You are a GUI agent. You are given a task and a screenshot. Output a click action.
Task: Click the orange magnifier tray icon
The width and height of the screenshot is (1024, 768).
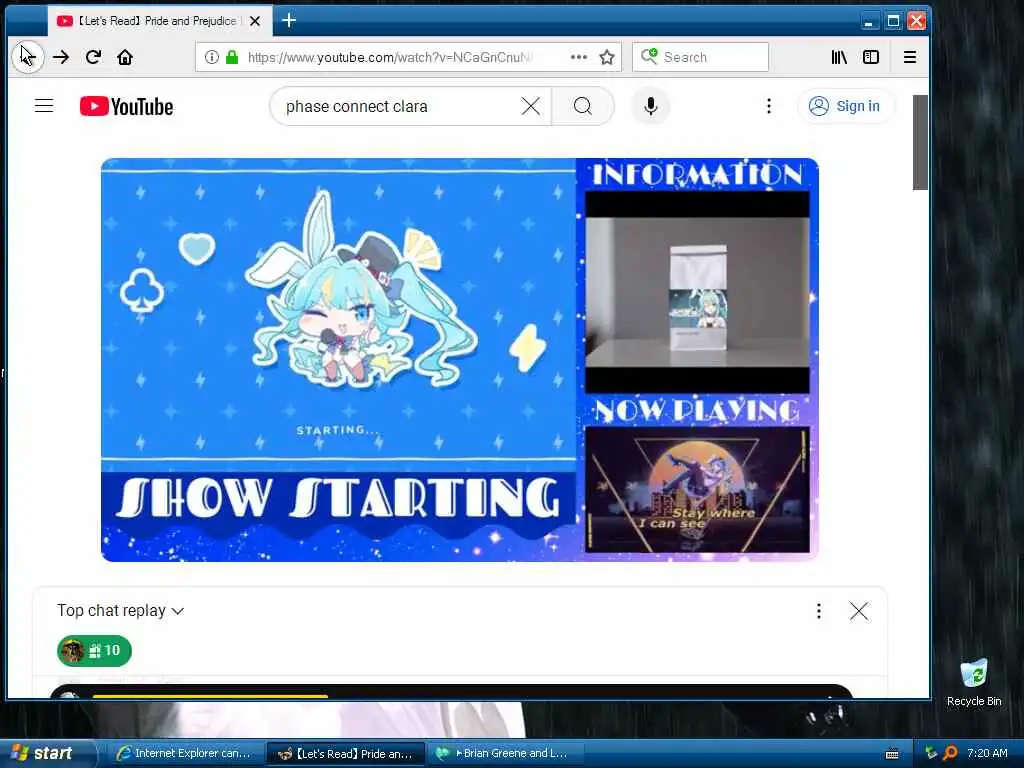pyautogui.click(x=951, y=753)
